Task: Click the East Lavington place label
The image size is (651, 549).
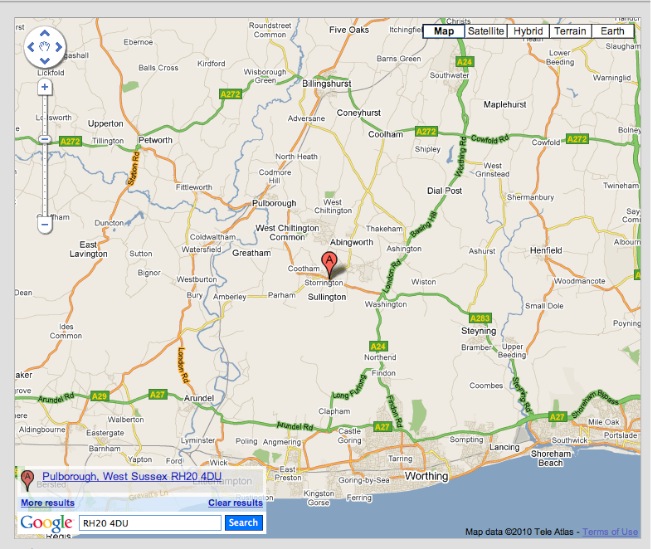Action: [88, 249]
